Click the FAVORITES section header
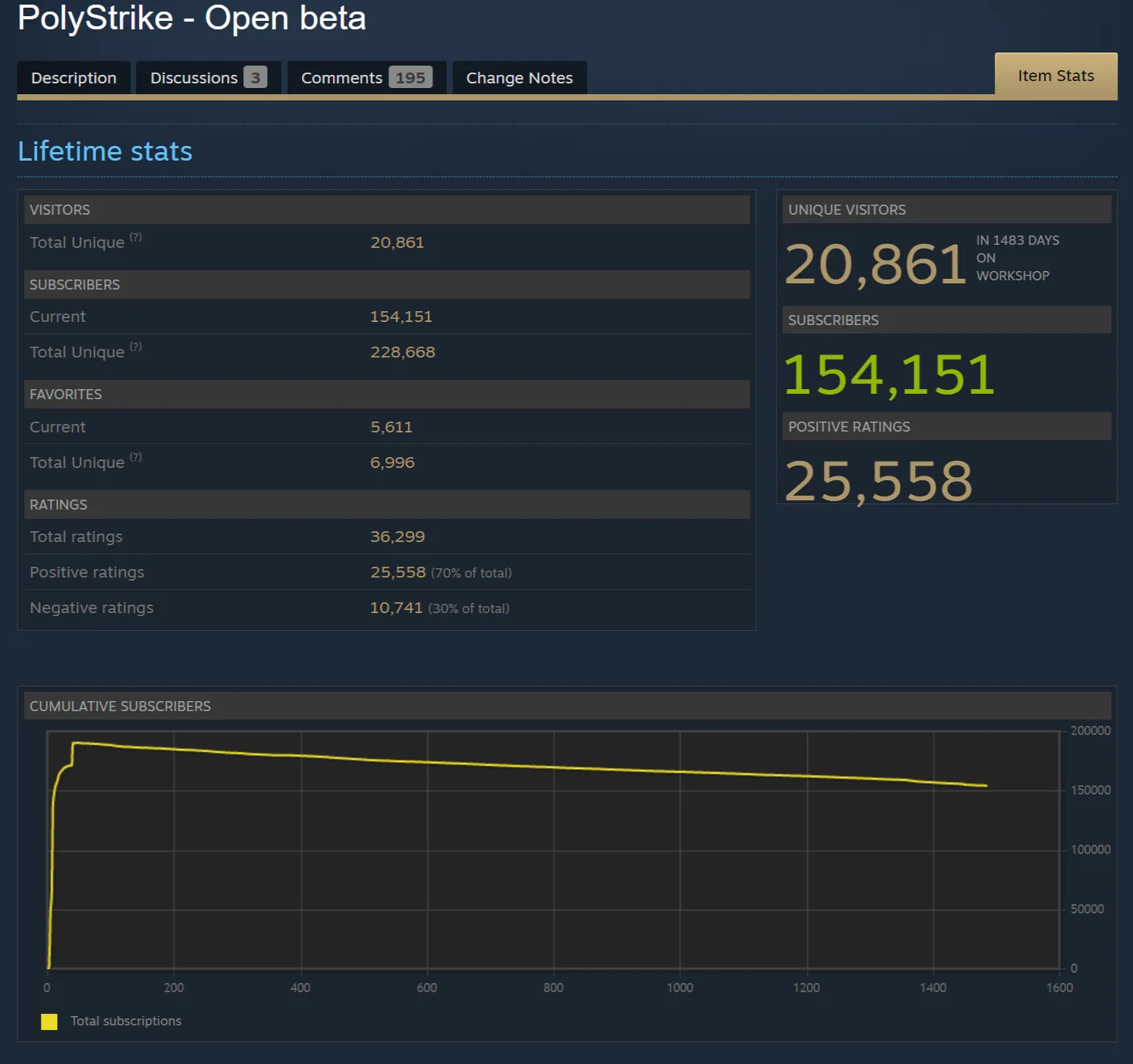1133x1064 pixels. (387, 394)
